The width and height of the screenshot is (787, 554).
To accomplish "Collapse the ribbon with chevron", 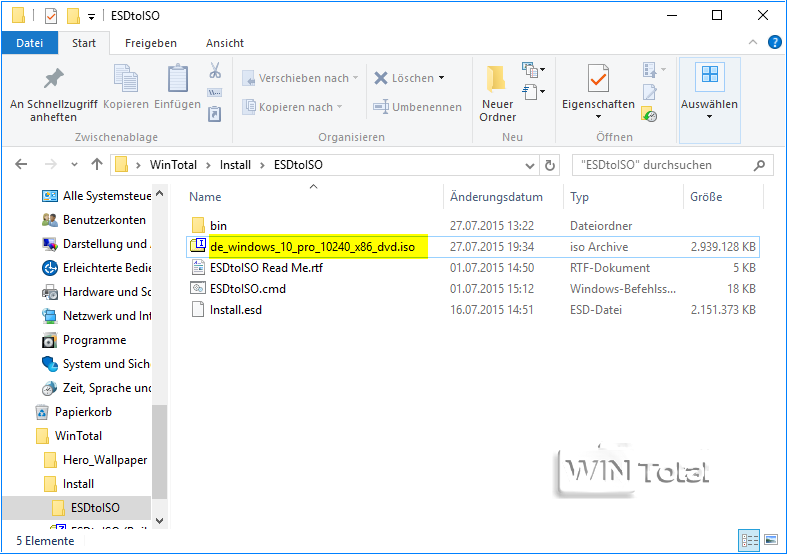I will click(753, 43).
